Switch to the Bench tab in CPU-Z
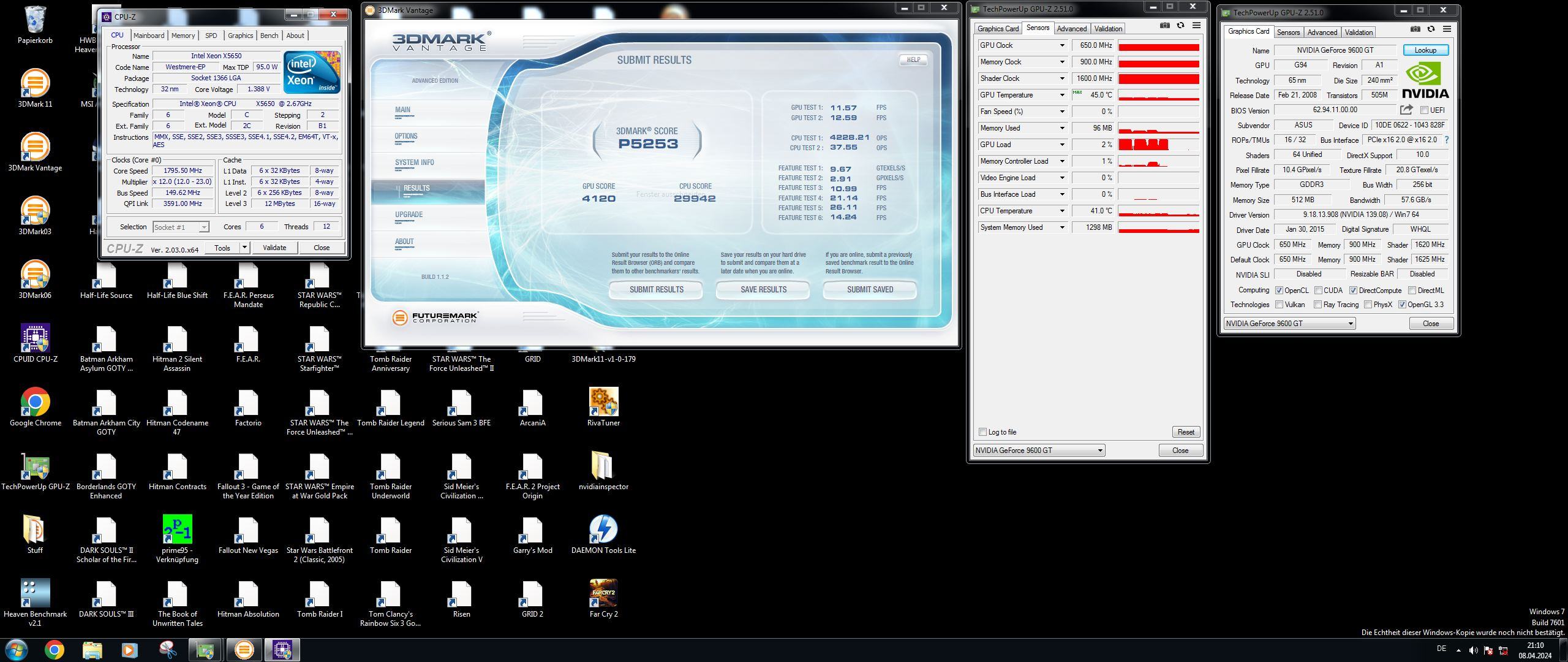1568x662 pixels. click(x=269, y=36)
